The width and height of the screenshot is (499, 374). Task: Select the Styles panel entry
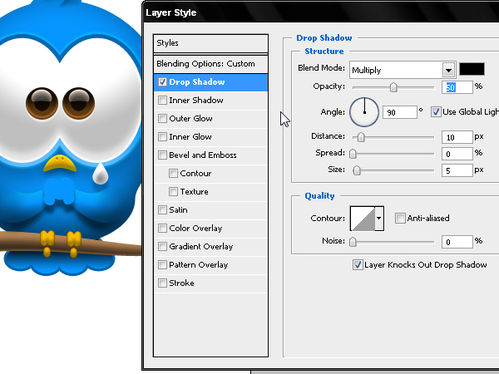coord(211,43)
